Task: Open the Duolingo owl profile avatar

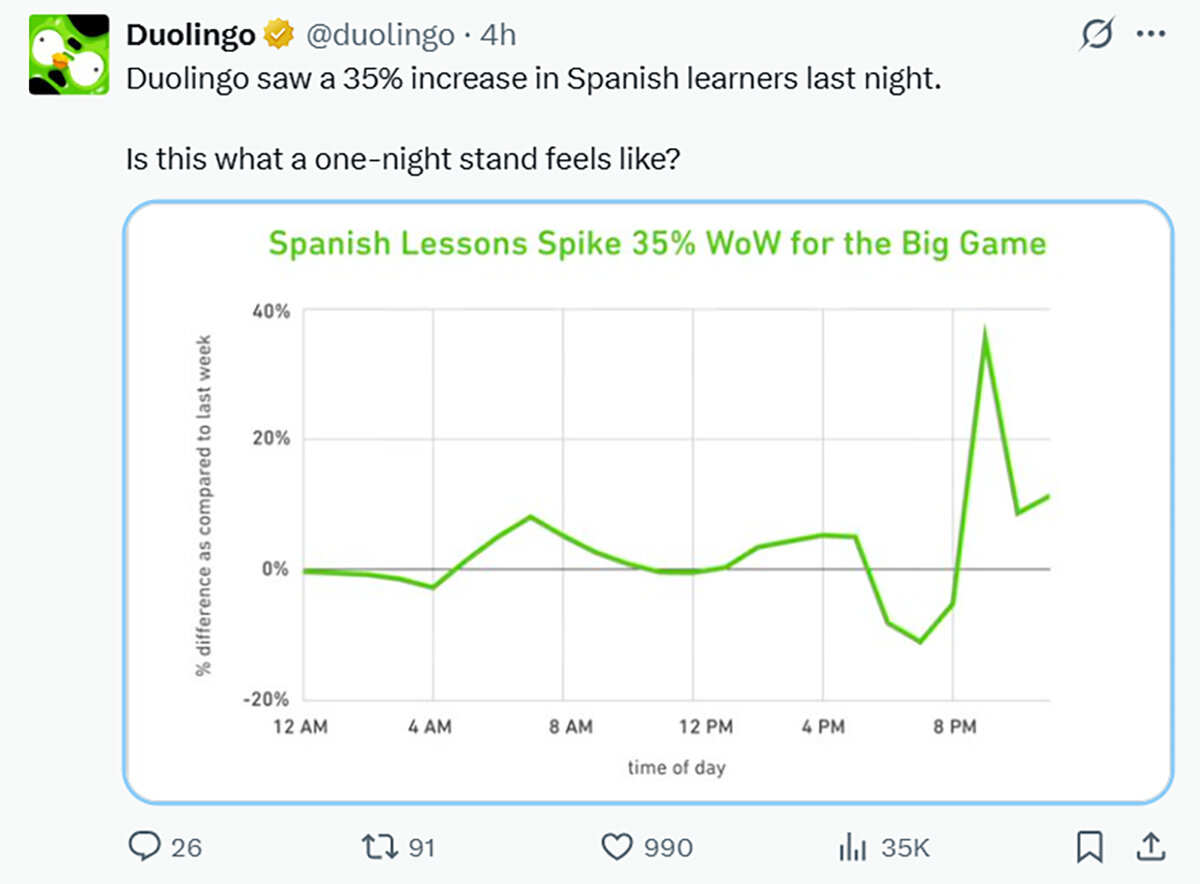Action: click(x=69, y=55)
